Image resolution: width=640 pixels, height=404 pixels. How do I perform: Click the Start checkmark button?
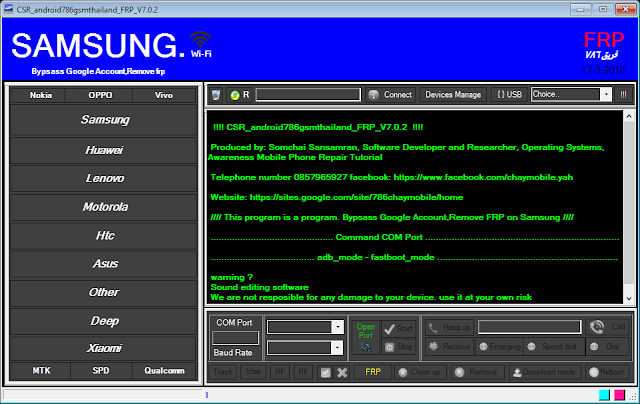pos(398,329)
